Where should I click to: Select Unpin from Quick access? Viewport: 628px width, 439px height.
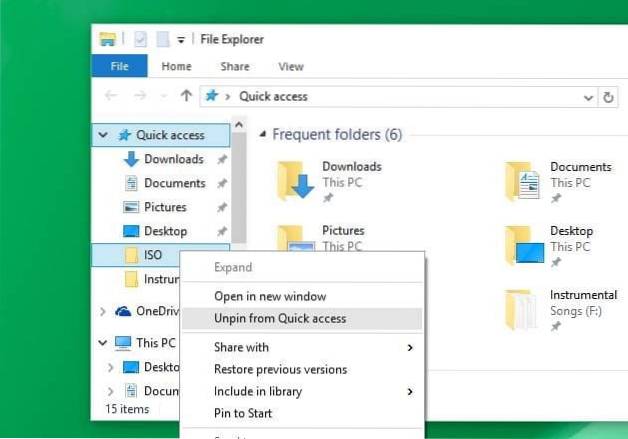[280, 318]
